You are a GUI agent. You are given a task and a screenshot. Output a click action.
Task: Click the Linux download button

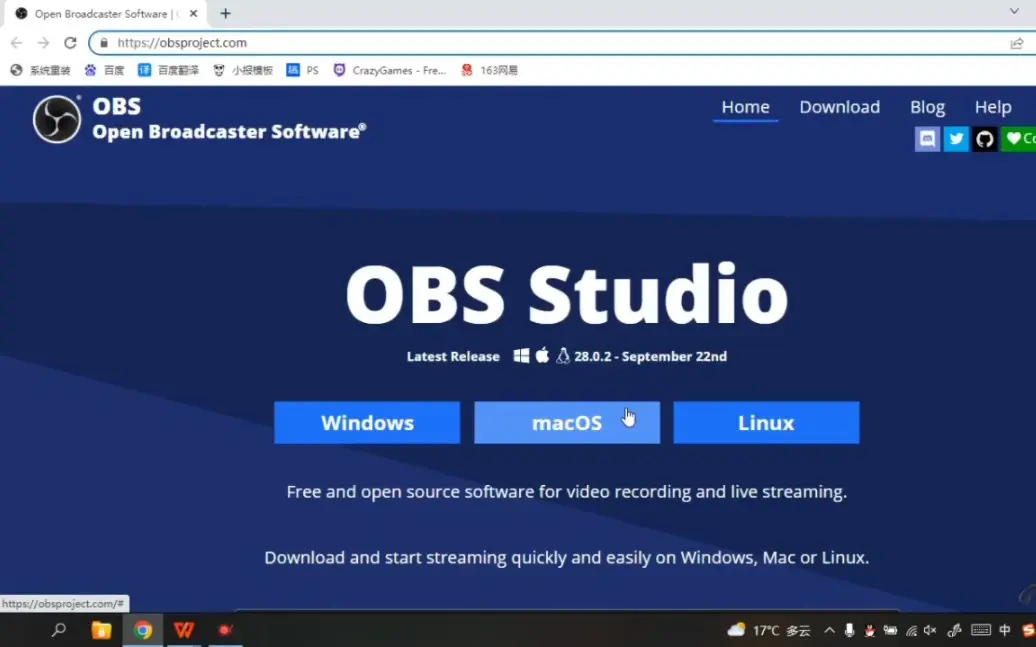[766, 422]
